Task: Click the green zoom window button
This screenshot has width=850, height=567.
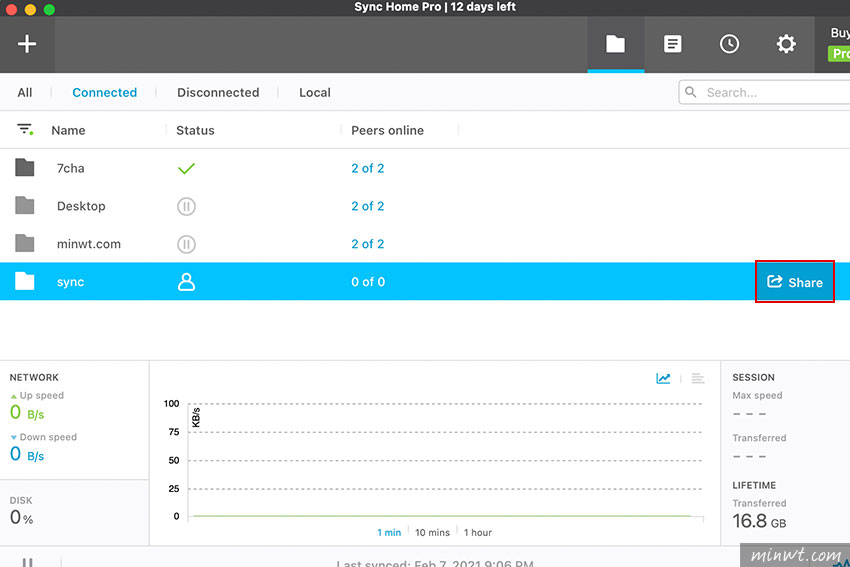Action: pyautogui.click(x=49, y=9)
